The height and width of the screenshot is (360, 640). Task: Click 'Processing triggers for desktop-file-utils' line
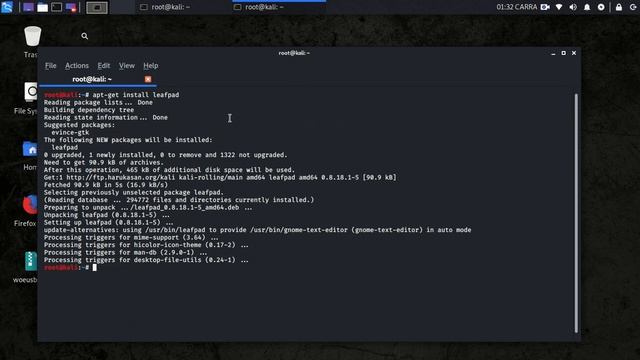click(146, 260)
